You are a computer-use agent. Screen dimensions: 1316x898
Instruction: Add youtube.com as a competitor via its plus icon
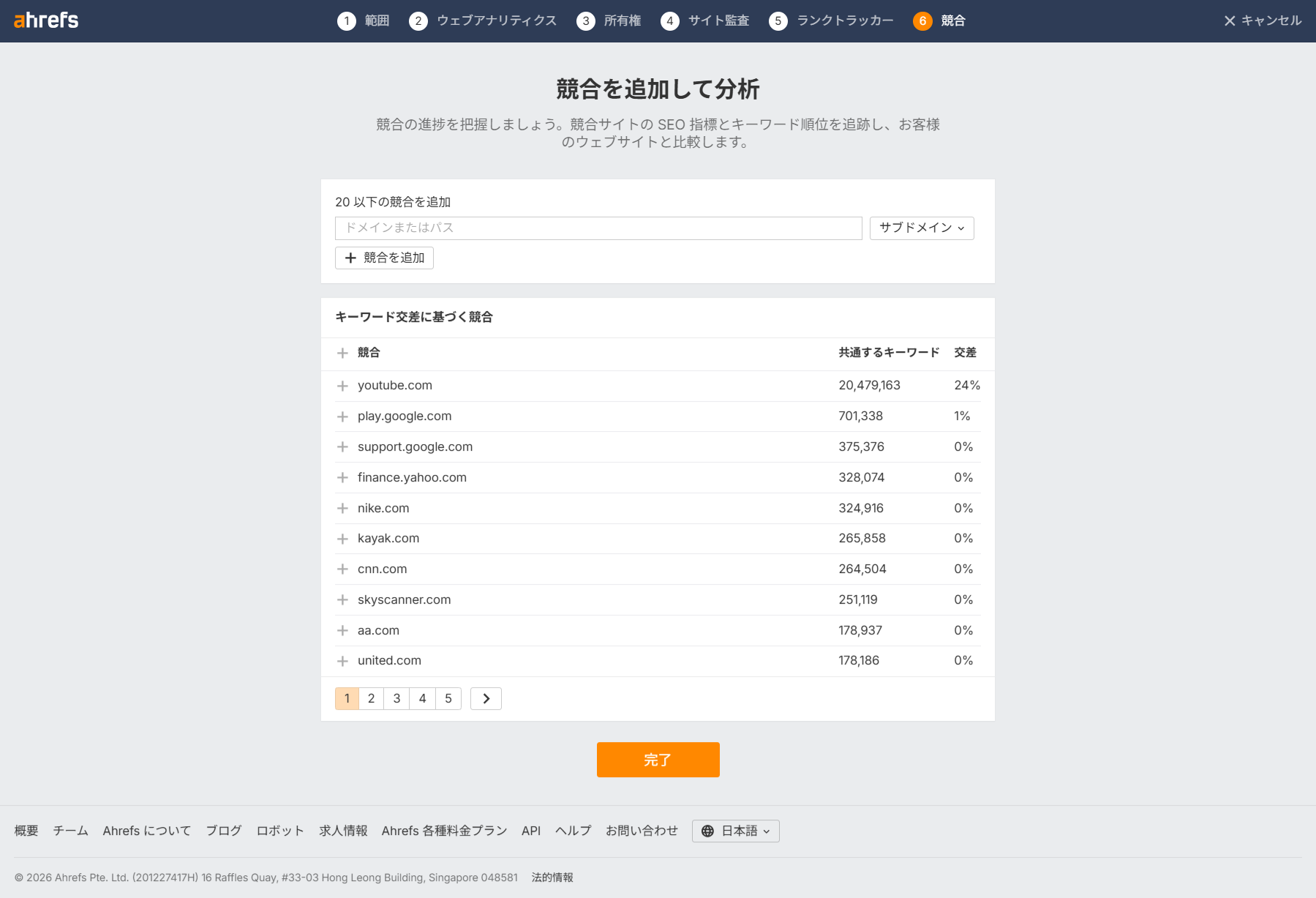tap(342, 385)
